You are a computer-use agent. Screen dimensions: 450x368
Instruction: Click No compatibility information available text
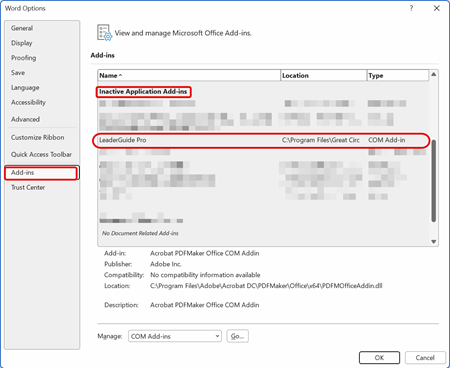(205, 275)
